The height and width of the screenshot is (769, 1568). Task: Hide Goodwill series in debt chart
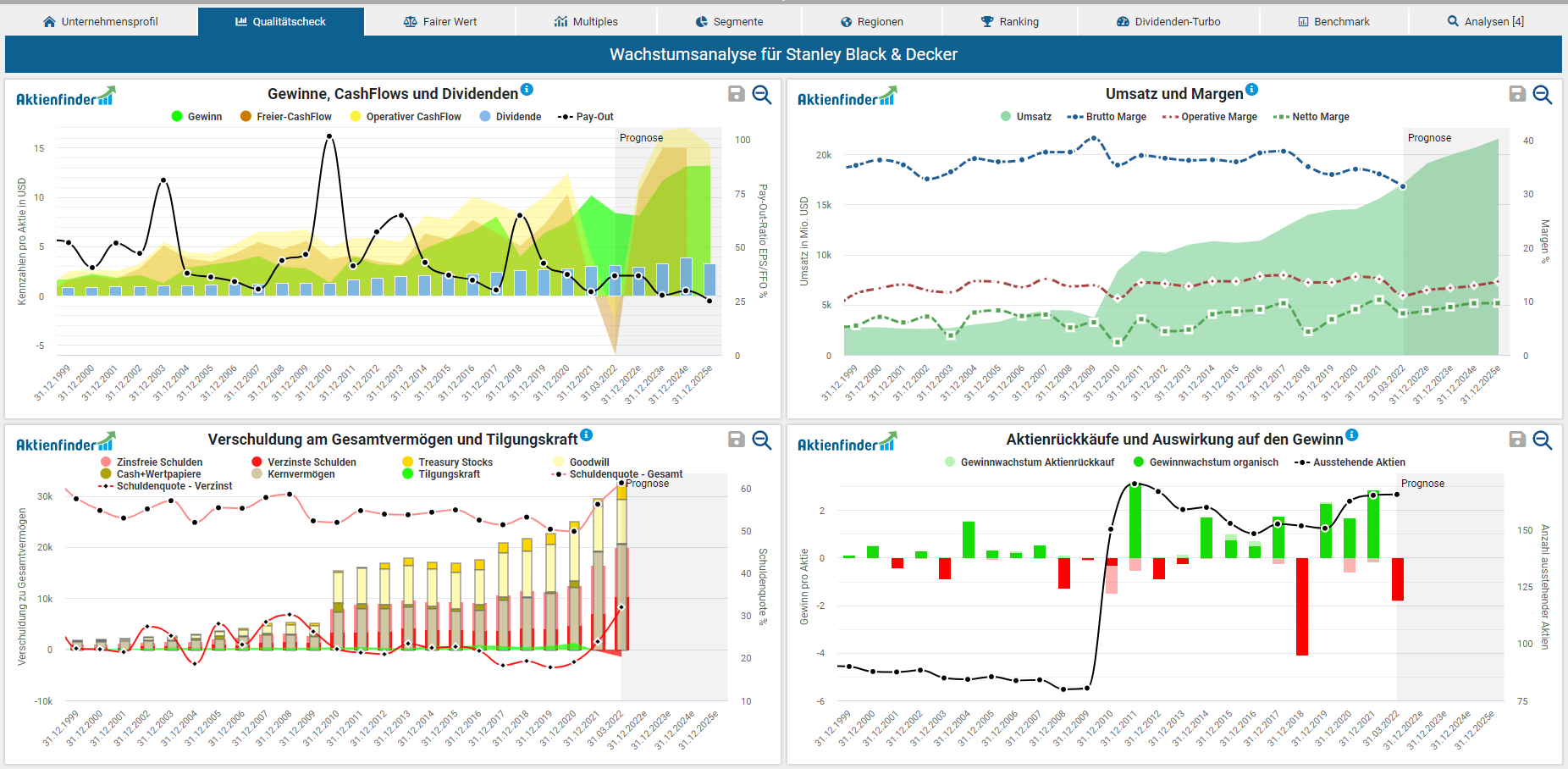coord(588,462)
